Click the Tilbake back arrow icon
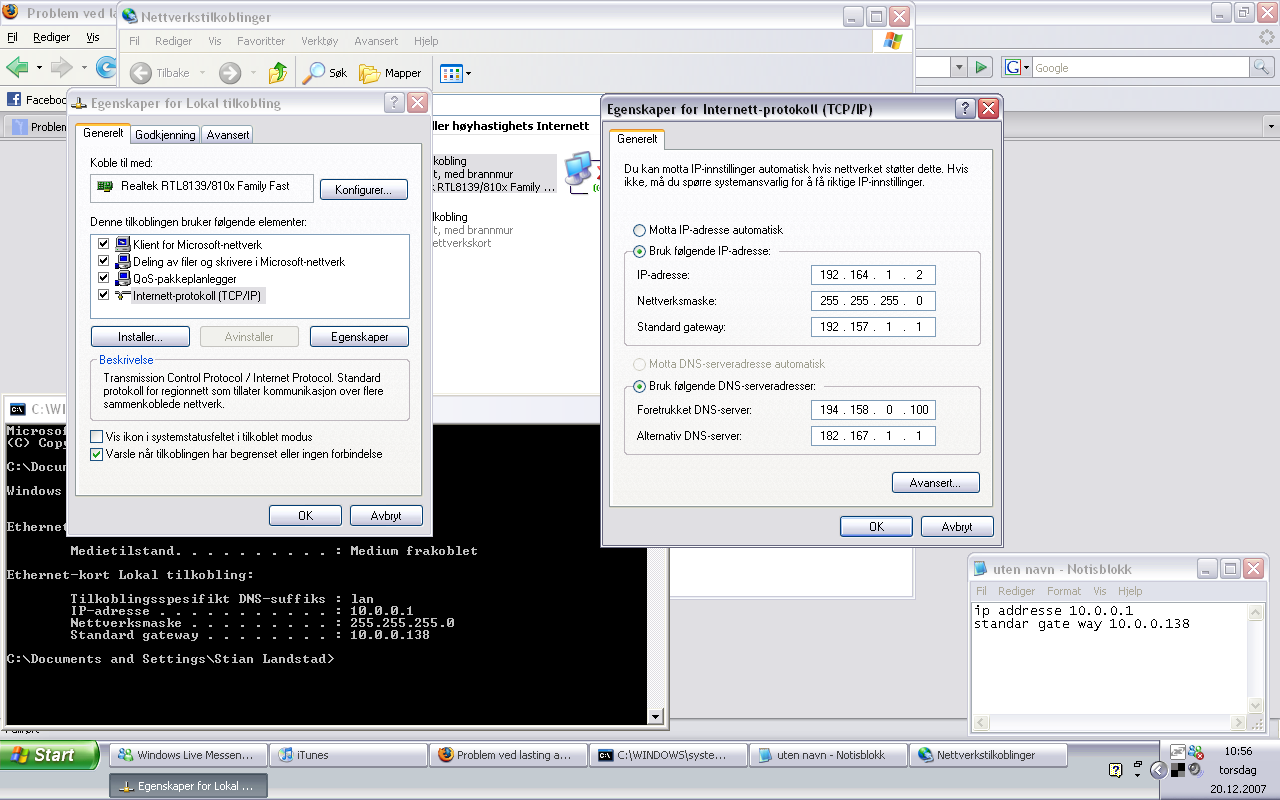The height and width of the screenshot is (800, 1280). [141, 73]
